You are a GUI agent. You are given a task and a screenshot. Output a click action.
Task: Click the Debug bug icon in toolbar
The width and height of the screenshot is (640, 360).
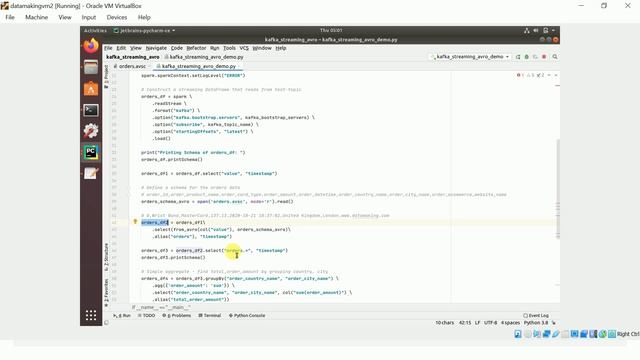point(527,57)
